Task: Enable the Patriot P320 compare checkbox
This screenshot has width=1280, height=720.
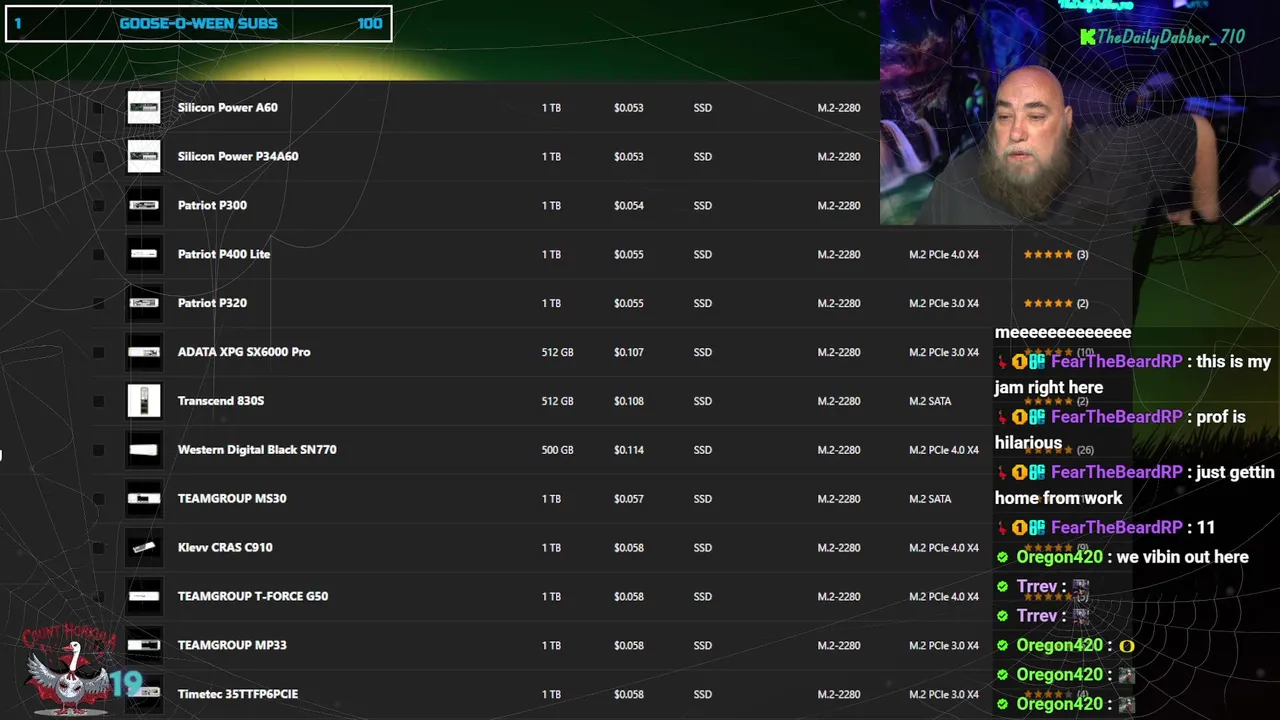Action: (x=98, y=304)
